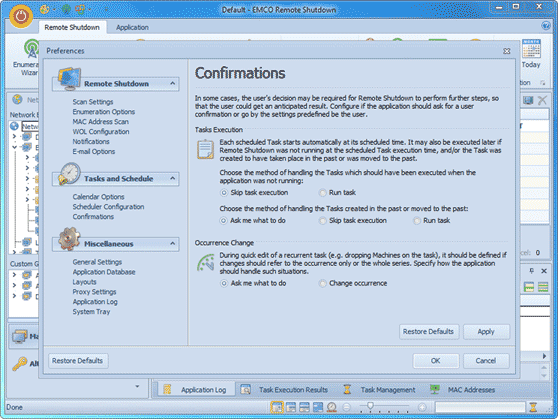Click the Apply button
The height and width of the screenshot is (419, 558).
[x=486, y=332]
